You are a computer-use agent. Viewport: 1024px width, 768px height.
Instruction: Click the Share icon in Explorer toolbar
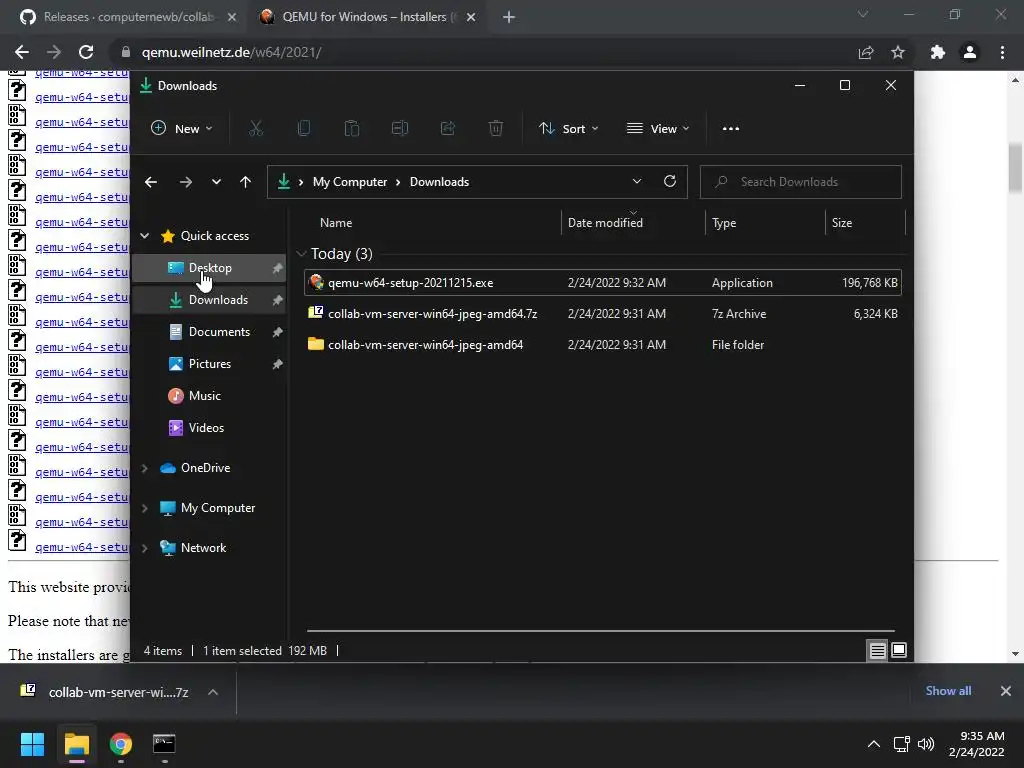click(448, 129)
